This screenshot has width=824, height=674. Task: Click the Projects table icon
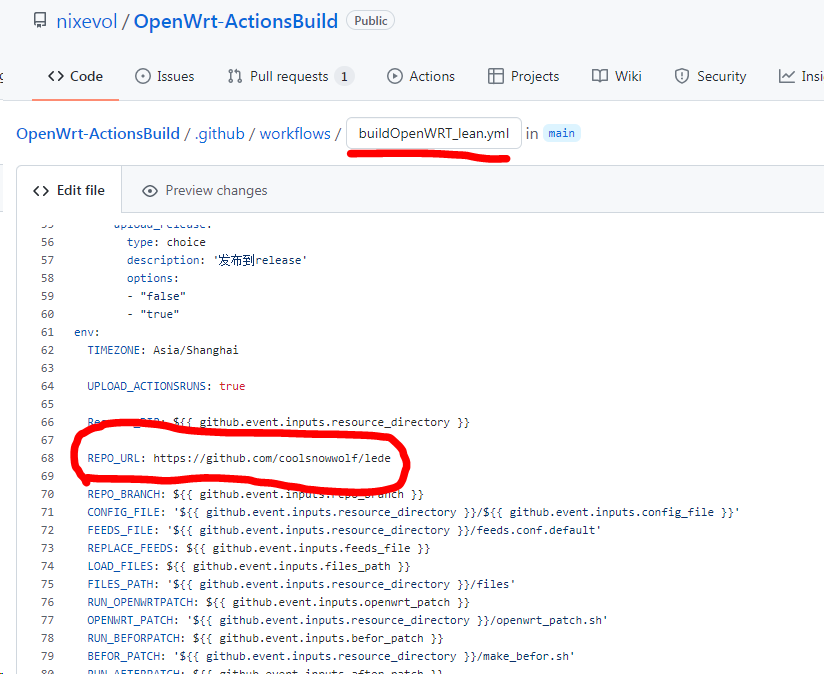pos(496,76)
